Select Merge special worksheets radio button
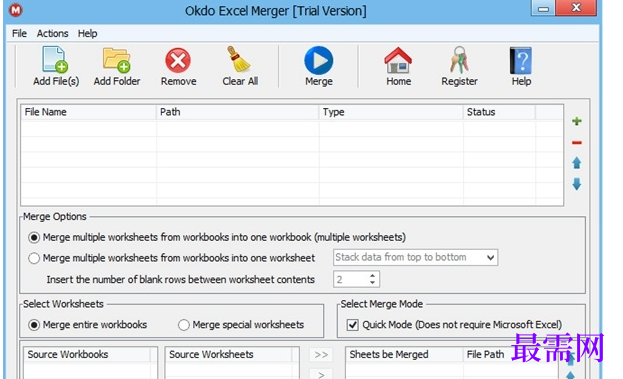The width and height of the screenshot is (623, 379). click(184, 325)
